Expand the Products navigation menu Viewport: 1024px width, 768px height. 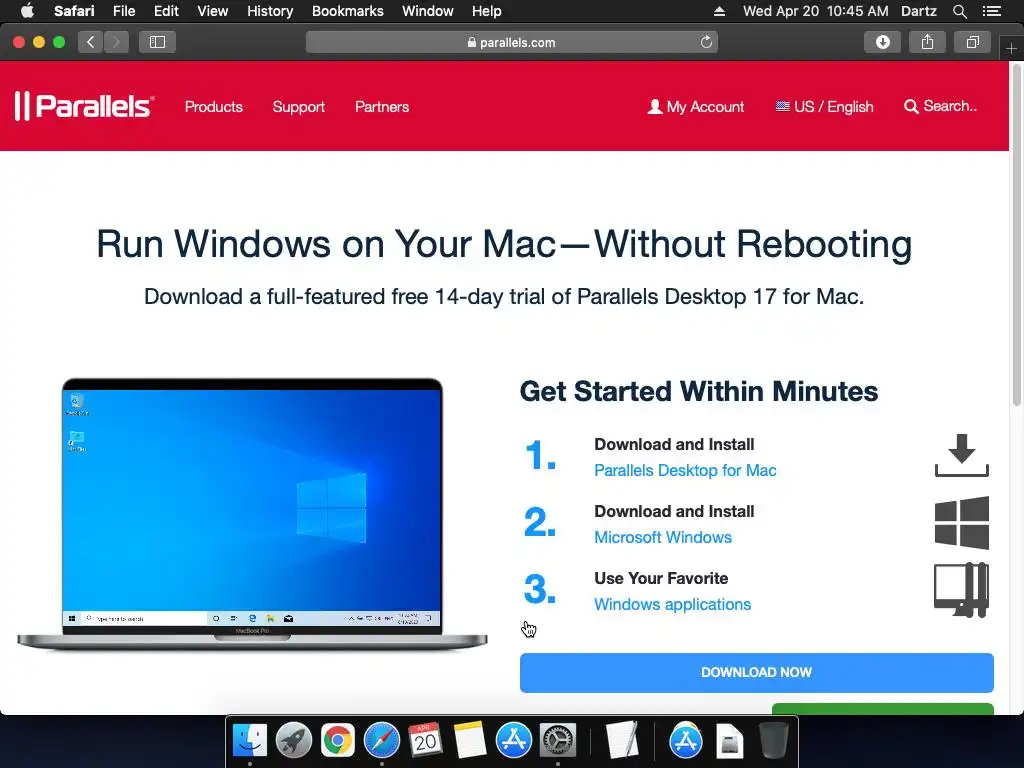click(214, 106)
